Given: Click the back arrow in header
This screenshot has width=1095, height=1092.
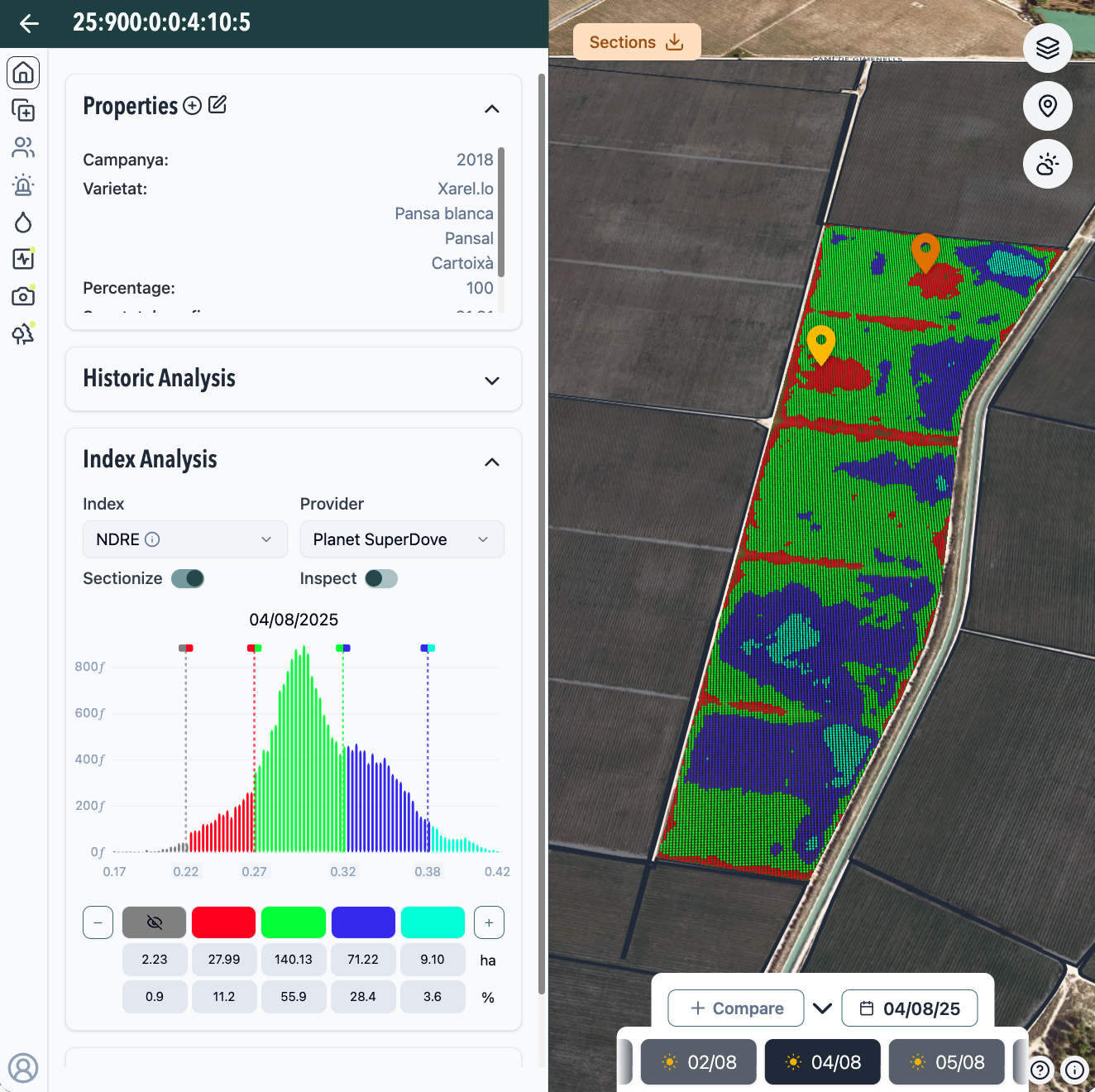Looking at the screenshot, I should click(x=29, y=23).
